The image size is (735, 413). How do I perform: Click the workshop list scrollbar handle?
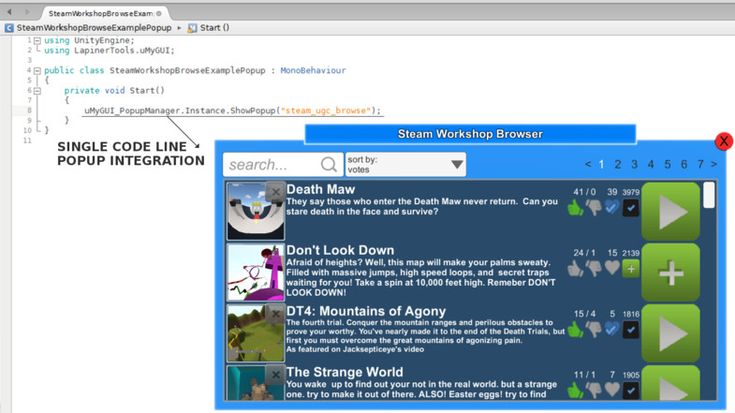pos(708,194)
